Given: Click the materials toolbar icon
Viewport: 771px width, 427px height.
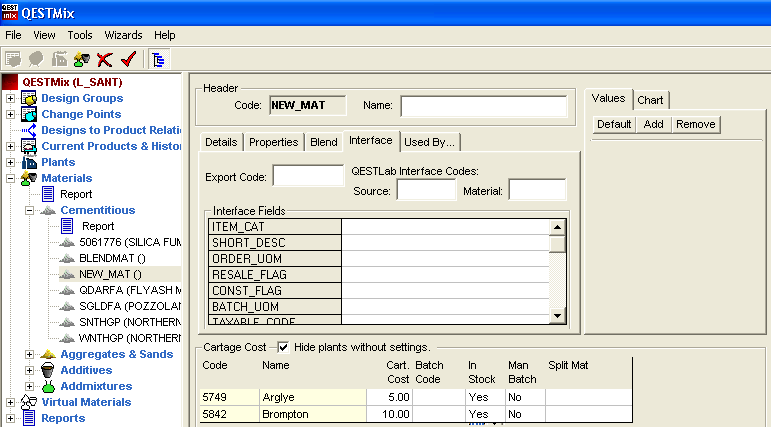Looking at the screenshot, I should 82,59.
